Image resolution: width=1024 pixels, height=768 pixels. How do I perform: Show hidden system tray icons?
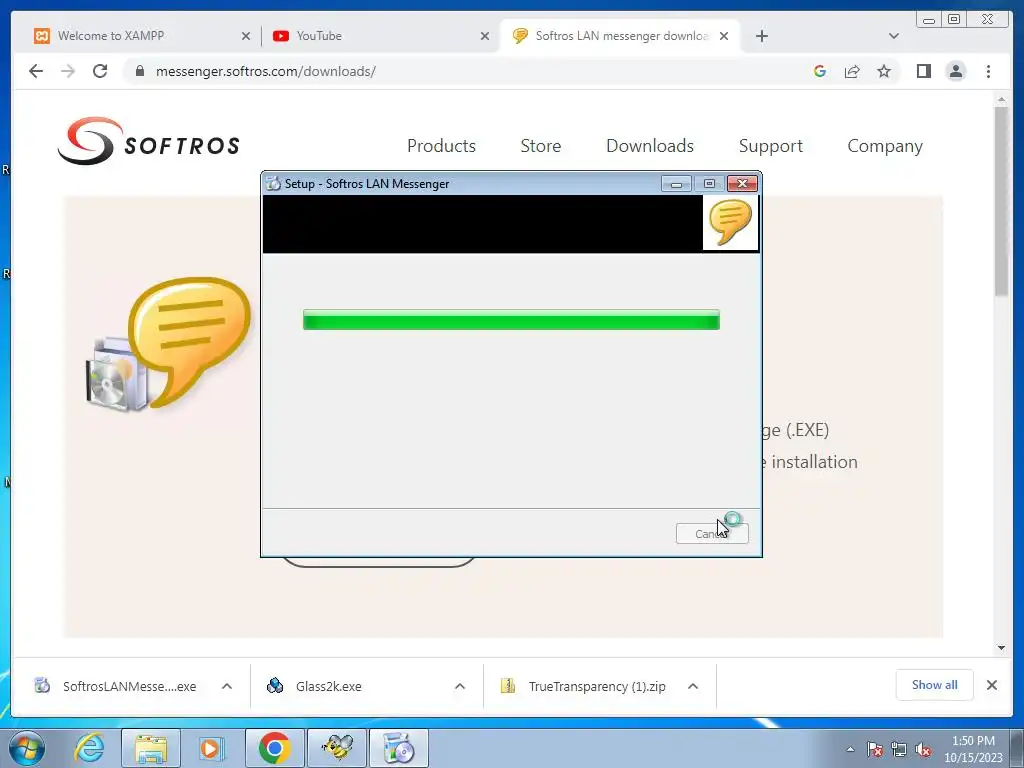point(850,750)
